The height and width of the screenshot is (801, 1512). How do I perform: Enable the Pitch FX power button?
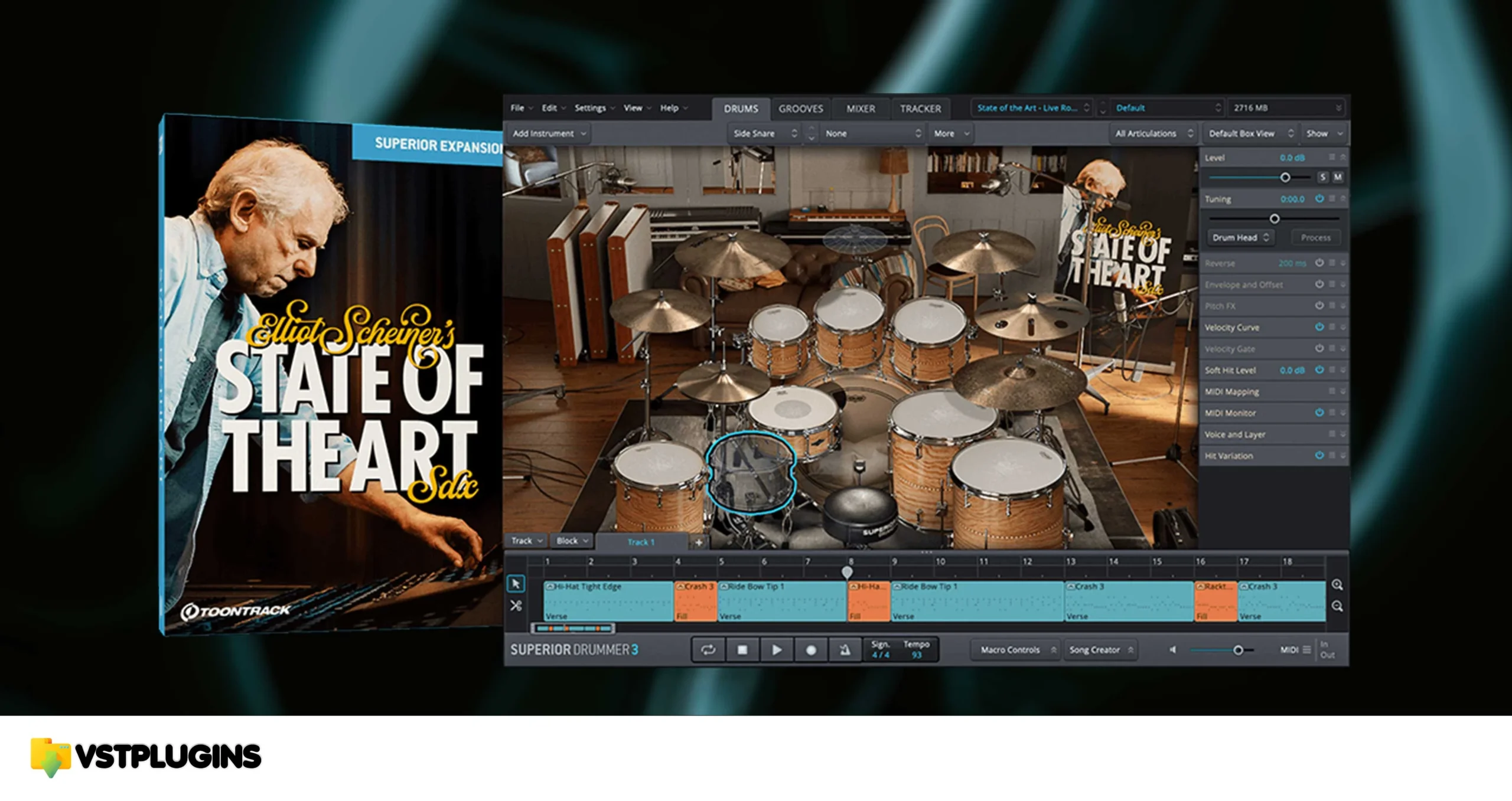point(1319,306)
